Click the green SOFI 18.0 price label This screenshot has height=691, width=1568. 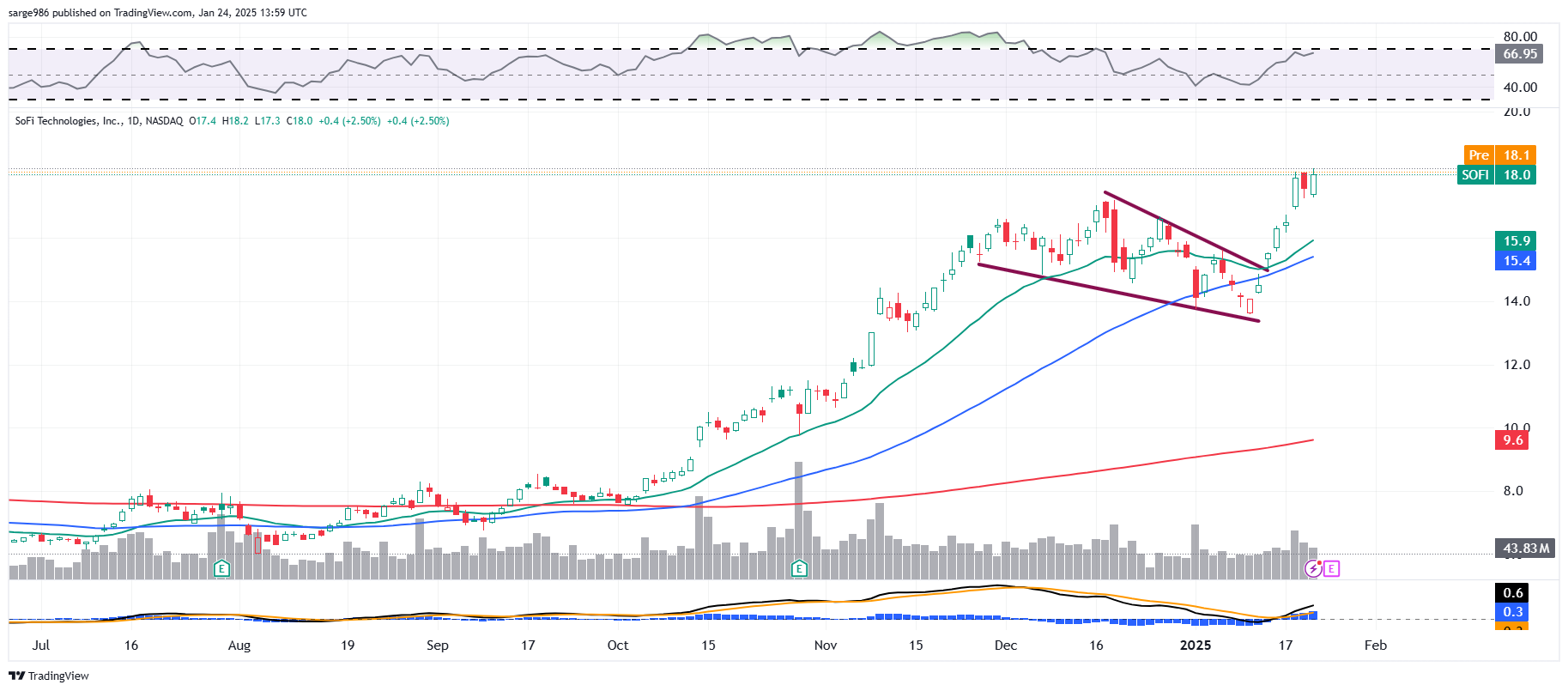click(x=1498, y=175)
